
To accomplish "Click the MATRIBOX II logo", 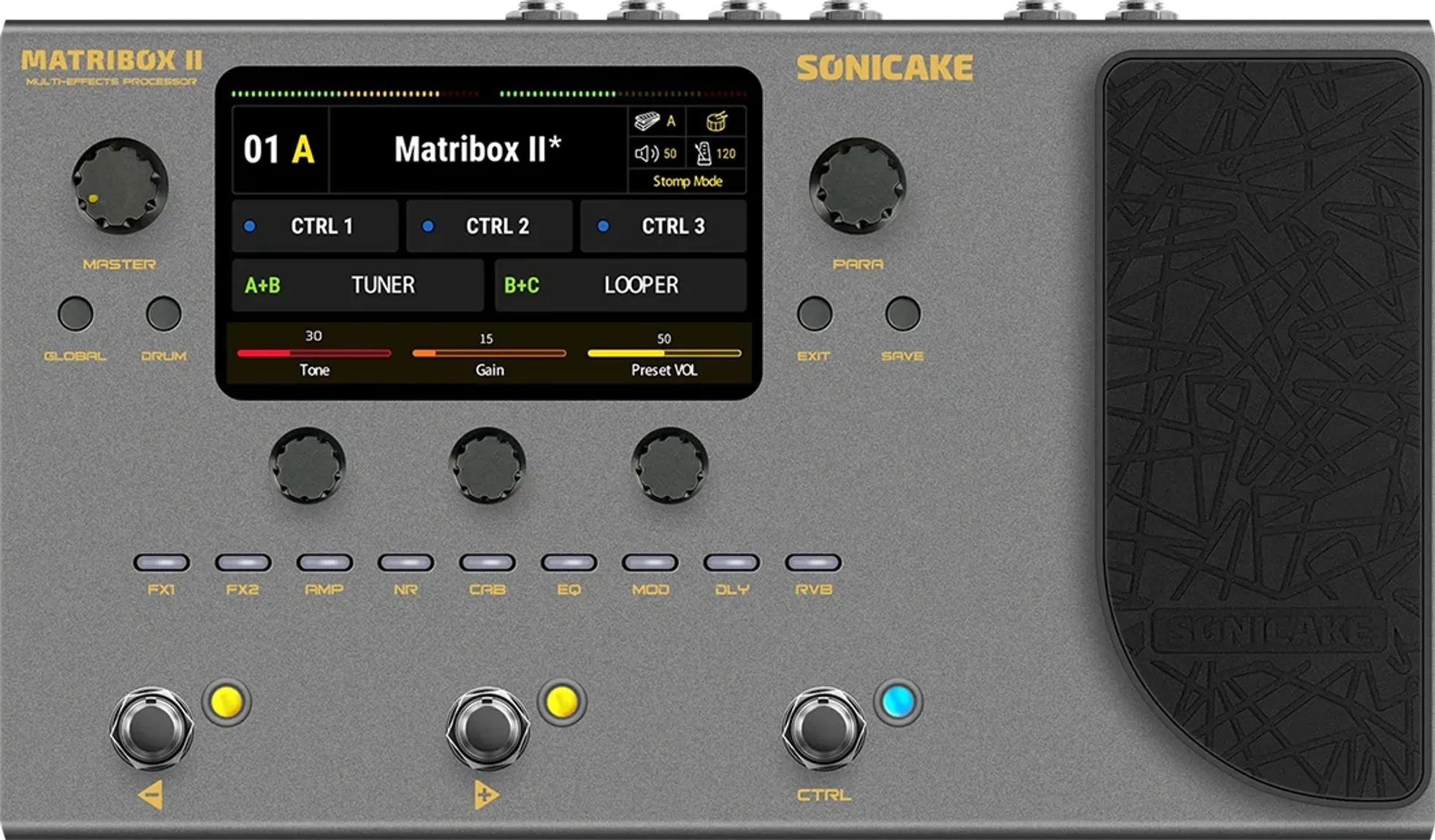I will [x=111, y=60].
